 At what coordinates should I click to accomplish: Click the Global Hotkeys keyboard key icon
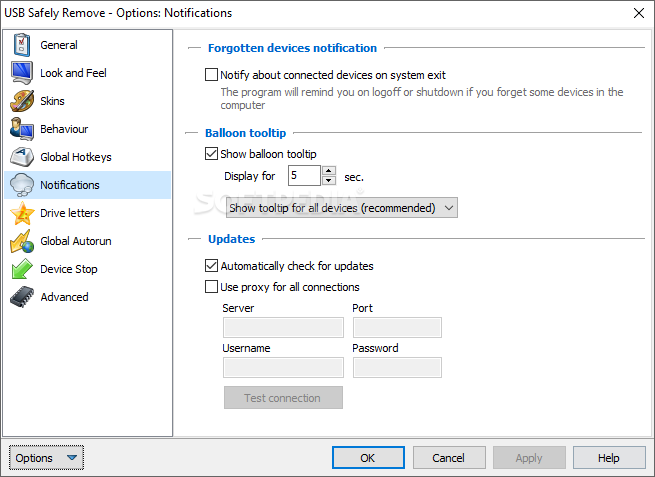point(22,157)
